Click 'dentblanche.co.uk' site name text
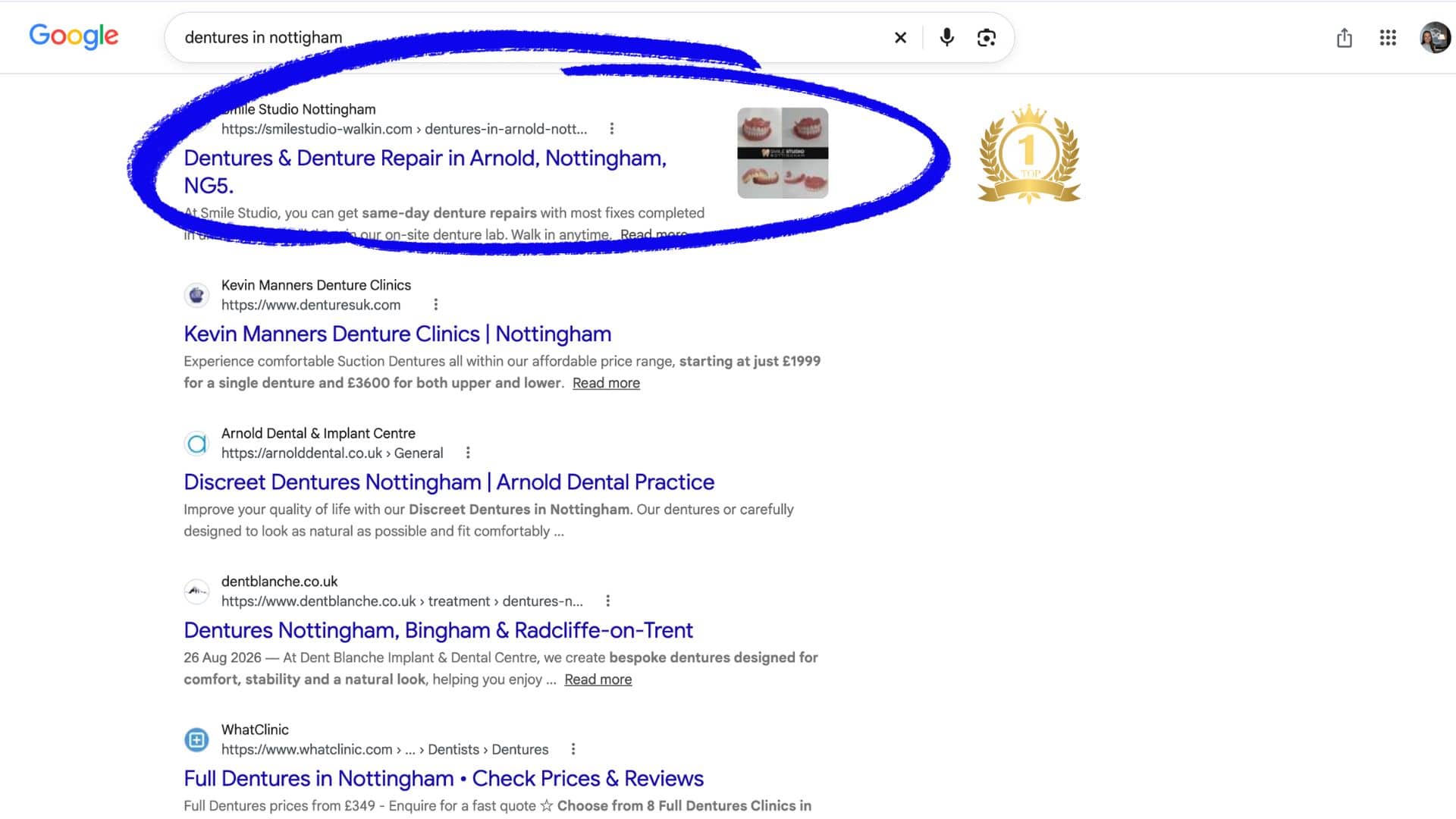1456x819 pixels. (x=280, y=582)
